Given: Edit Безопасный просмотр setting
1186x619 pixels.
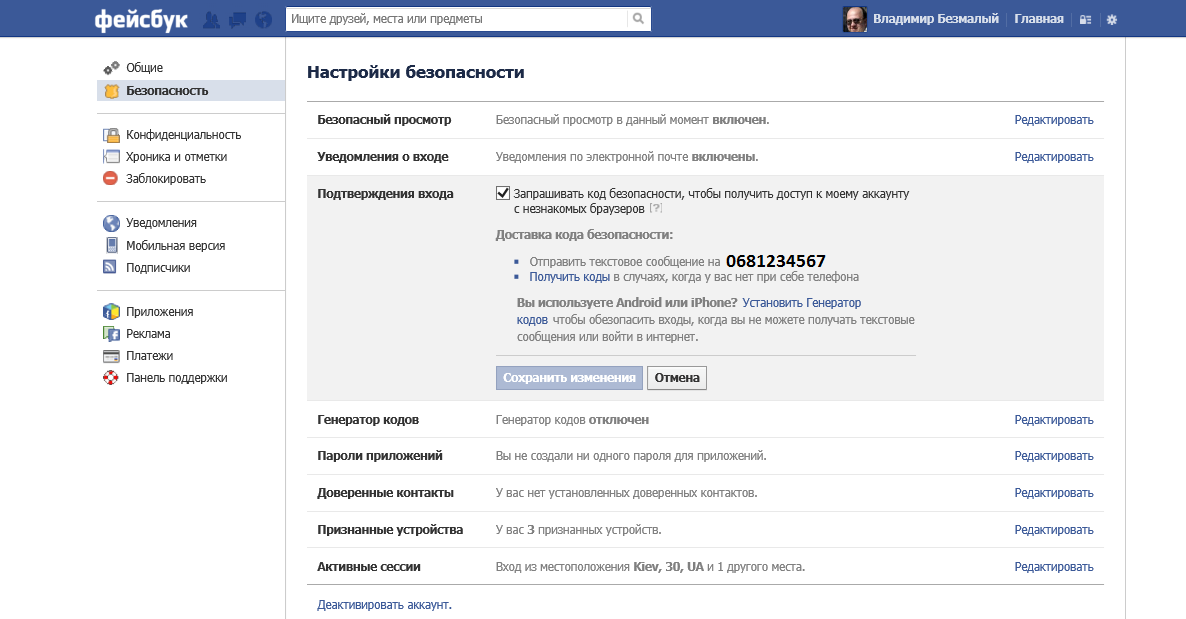Looking at the screenshot, I should (1054, 120).
